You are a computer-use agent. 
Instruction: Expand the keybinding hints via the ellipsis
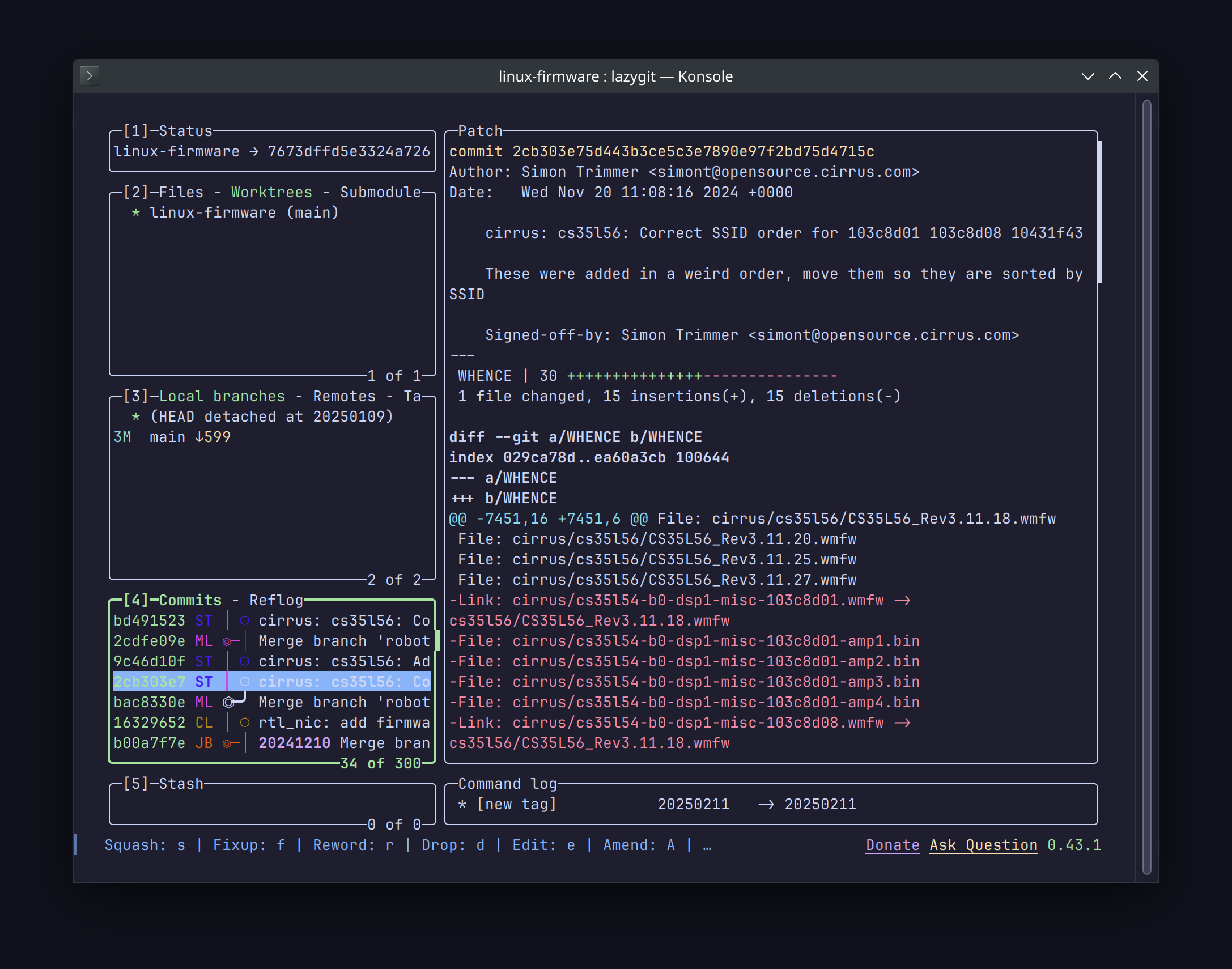pyautogui.click(x=707, y=845)
